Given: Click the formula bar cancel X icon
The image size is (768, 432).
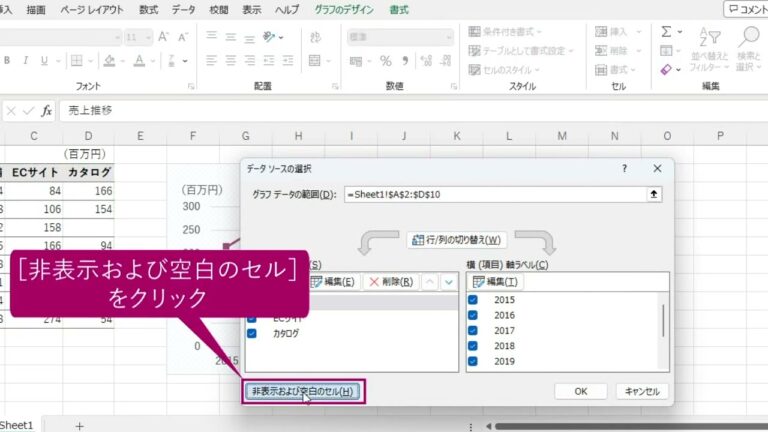Looking at the screenshot, I should (x=11, y=111).
